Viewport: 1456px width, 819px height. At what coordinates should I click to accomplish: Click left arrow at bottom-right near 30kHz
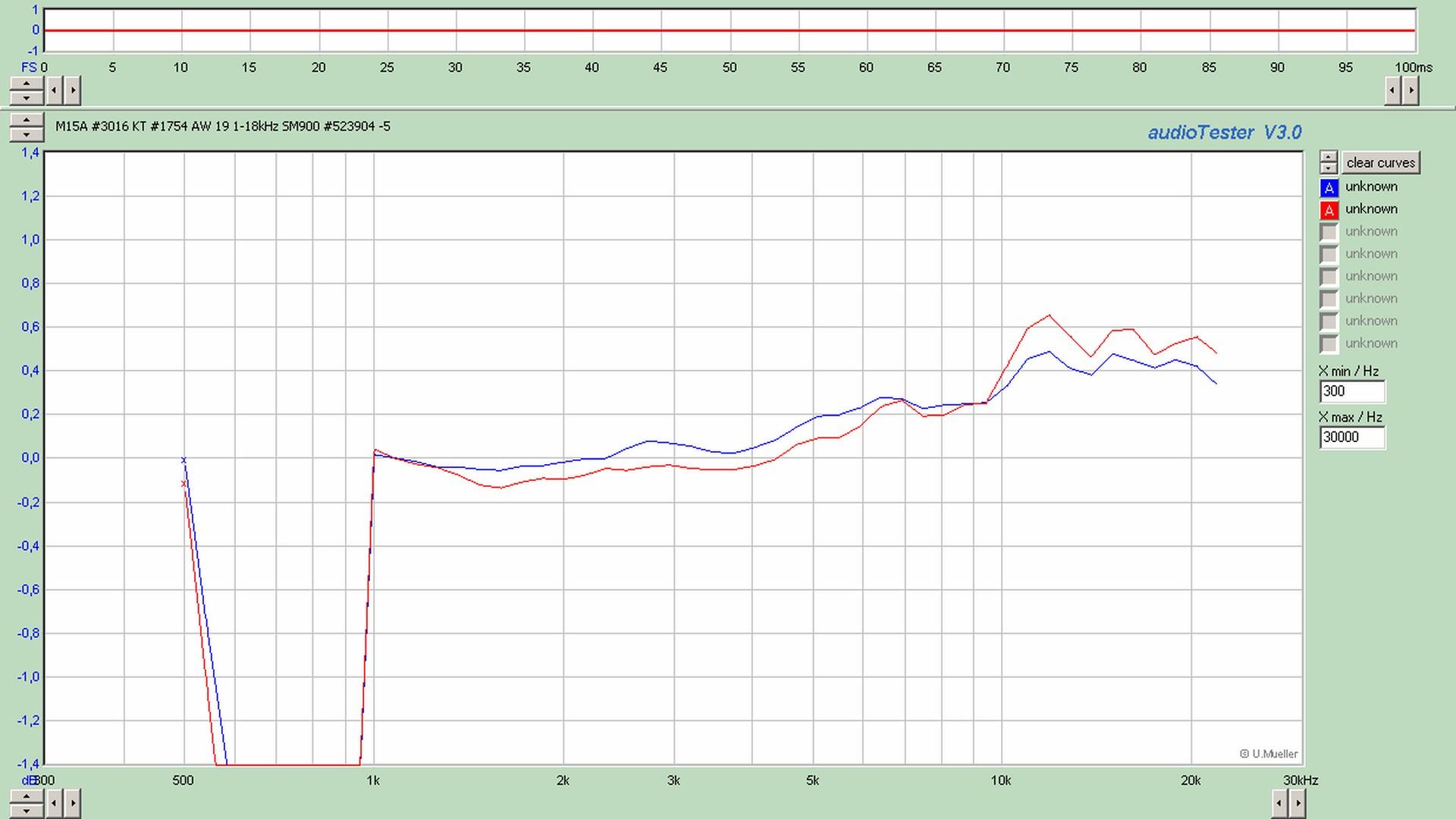point(1279,802)
